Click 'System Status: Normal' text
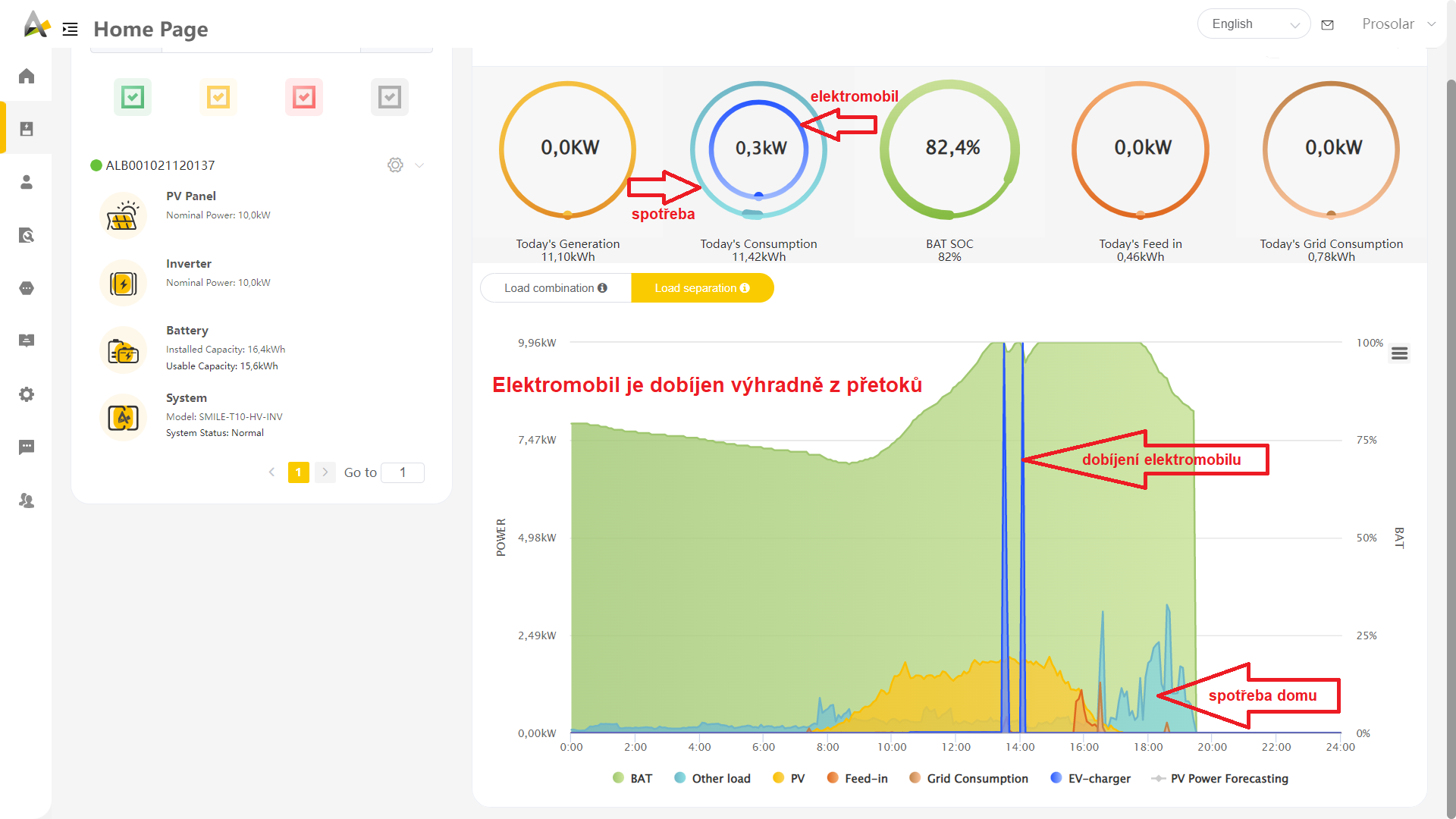This screenshot has height=819, width=1456. 215,433
